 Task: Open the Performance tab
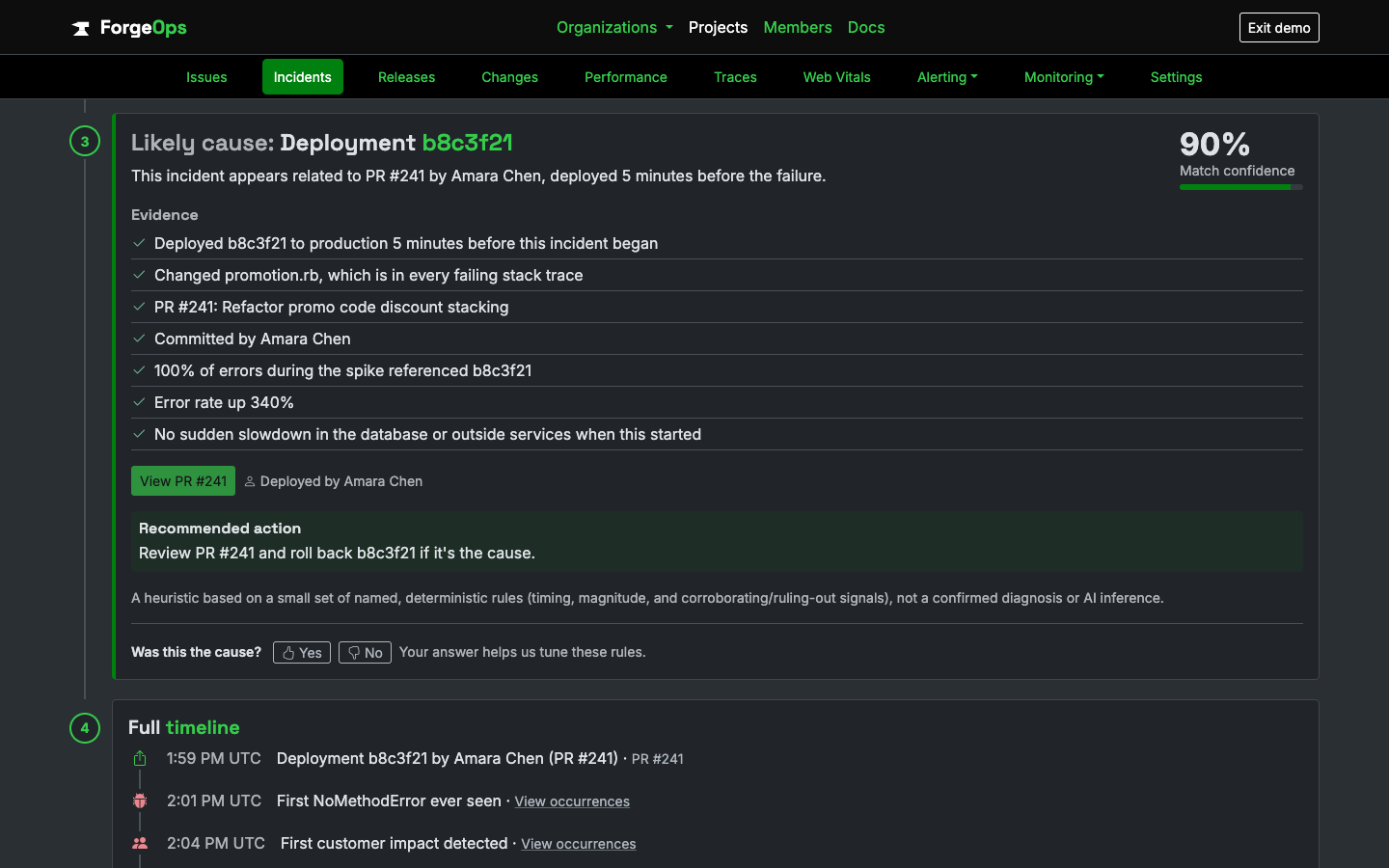point(626,77)
